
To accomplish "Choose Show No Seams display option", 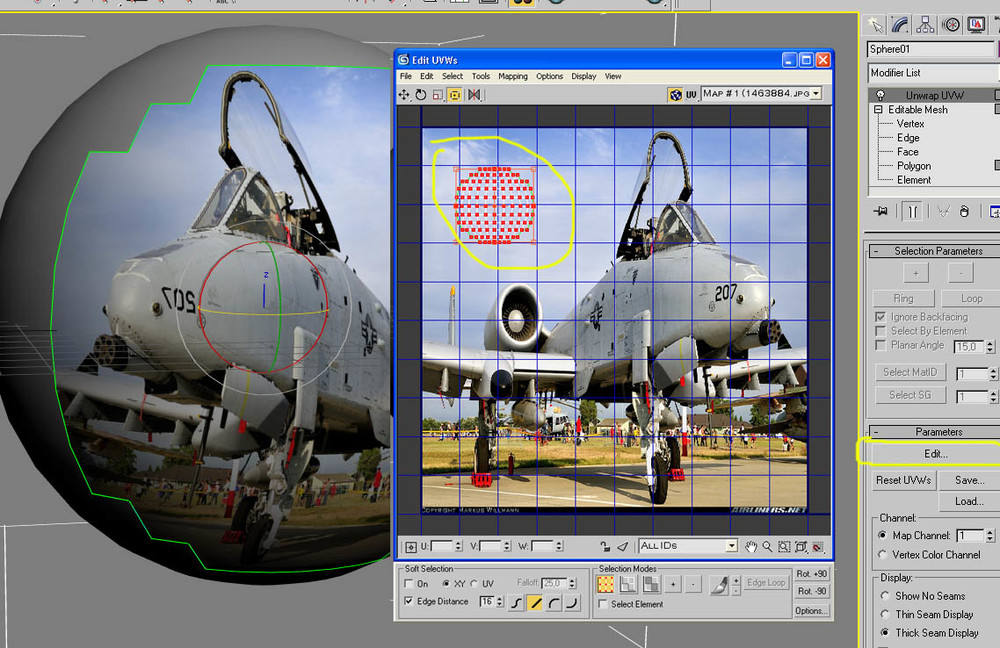I will [x=885, y=596].
